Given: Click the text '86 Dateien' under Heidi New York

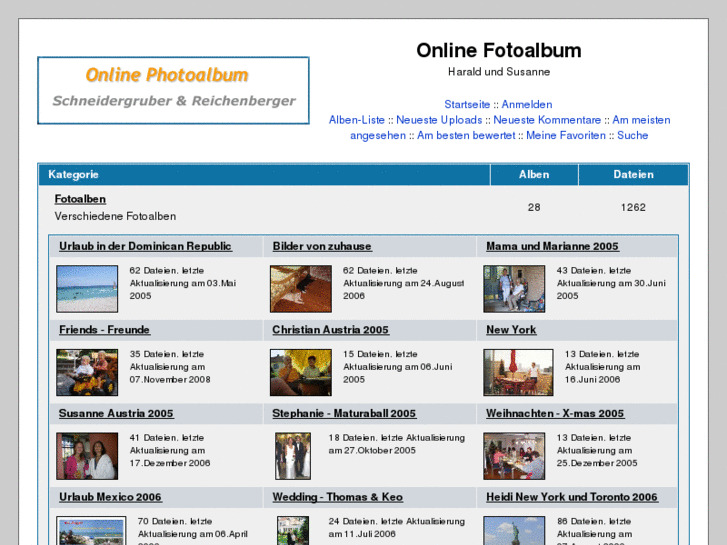Looking at the screenshot, I should click(595, 531).
